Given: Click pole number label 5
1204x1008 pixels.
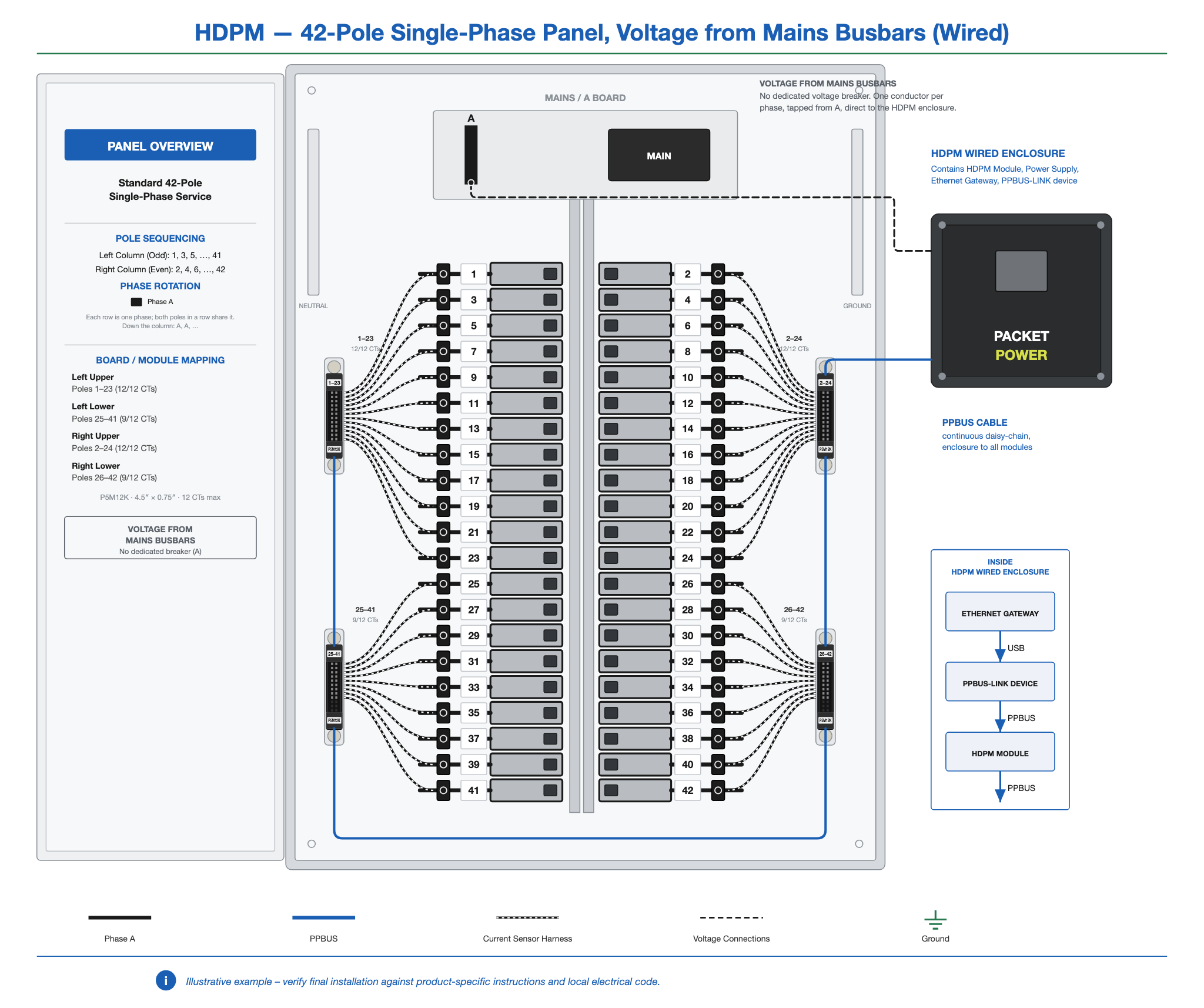Looking at the screenshot, I should (x=474, y=326).
